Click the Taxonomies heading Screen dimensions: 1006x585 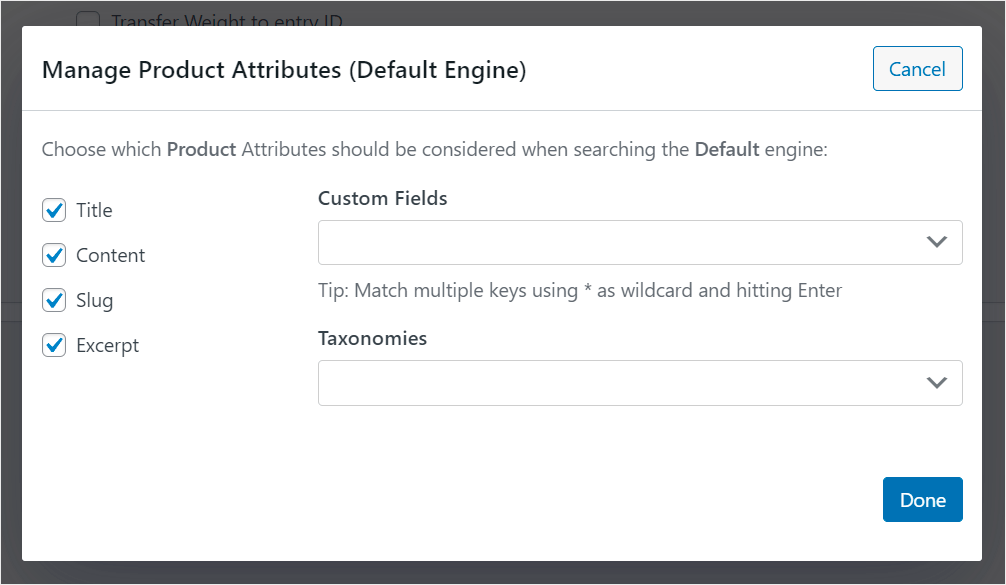coord(372,338)
